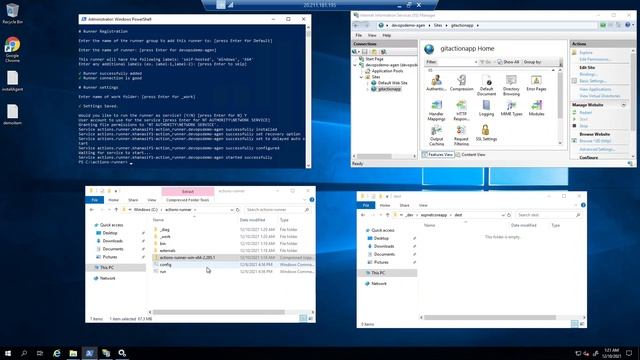Open the Extract contextual tab
The height and width of the screenshot is (360, 640).
(x=188, y=191)
